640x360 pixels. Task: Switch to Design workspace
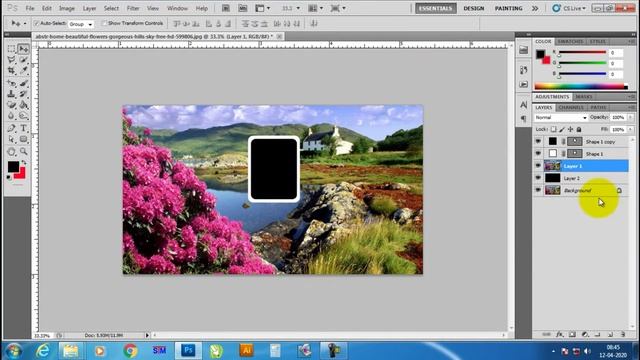pos(473,8)
